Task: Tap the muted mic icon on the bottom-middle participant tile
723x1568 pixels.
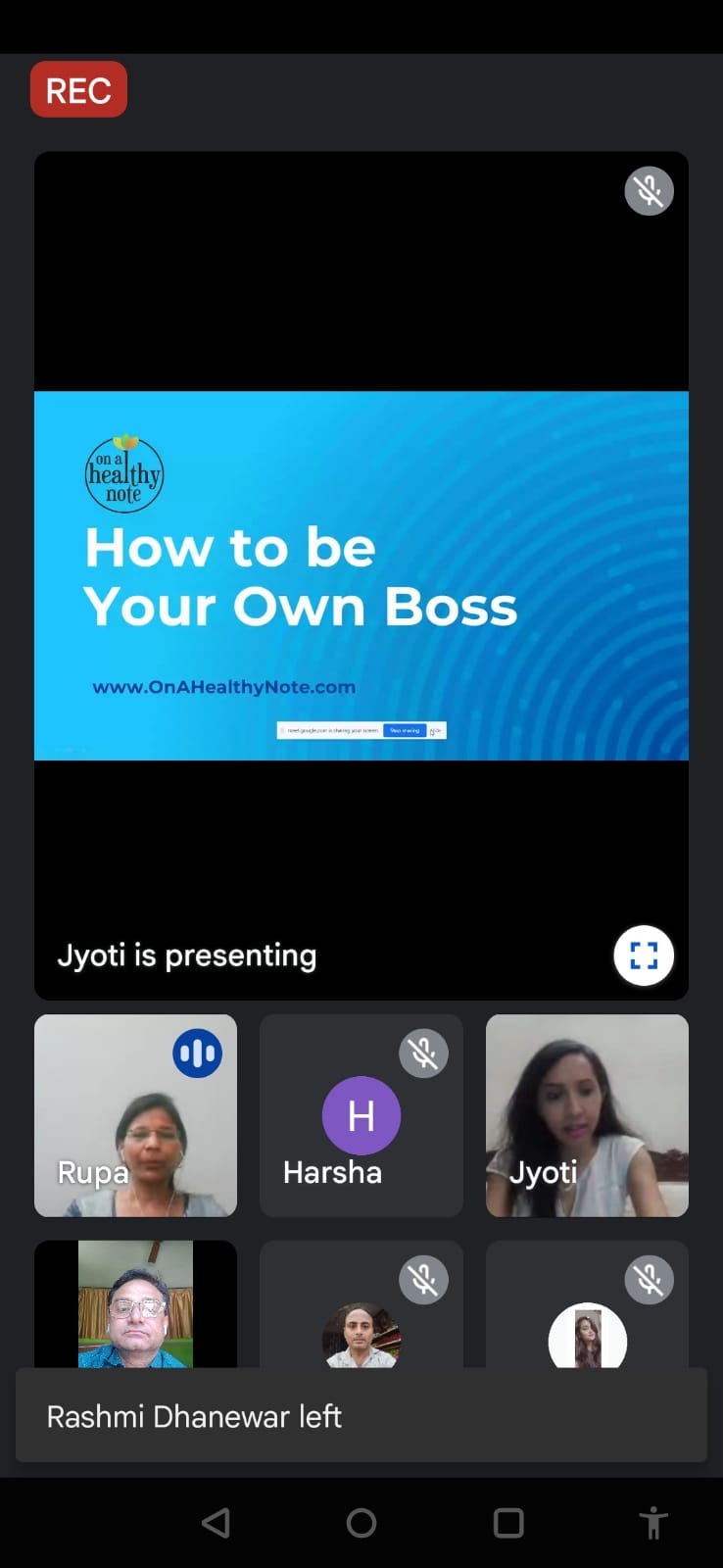Action: (423, 1280)
